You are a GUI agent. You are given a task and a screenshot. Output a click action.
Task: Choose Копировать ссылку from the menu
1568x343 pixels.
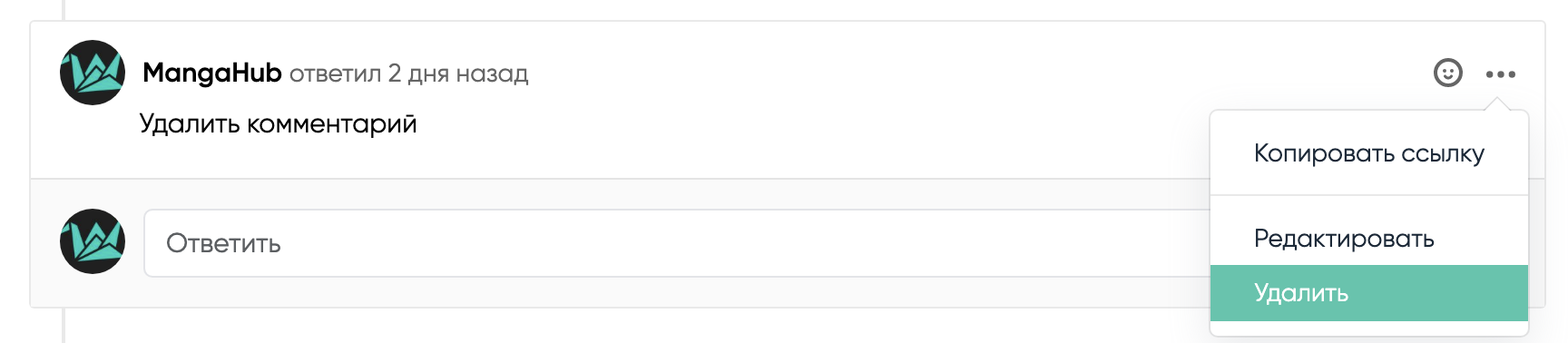[1369, 153]
